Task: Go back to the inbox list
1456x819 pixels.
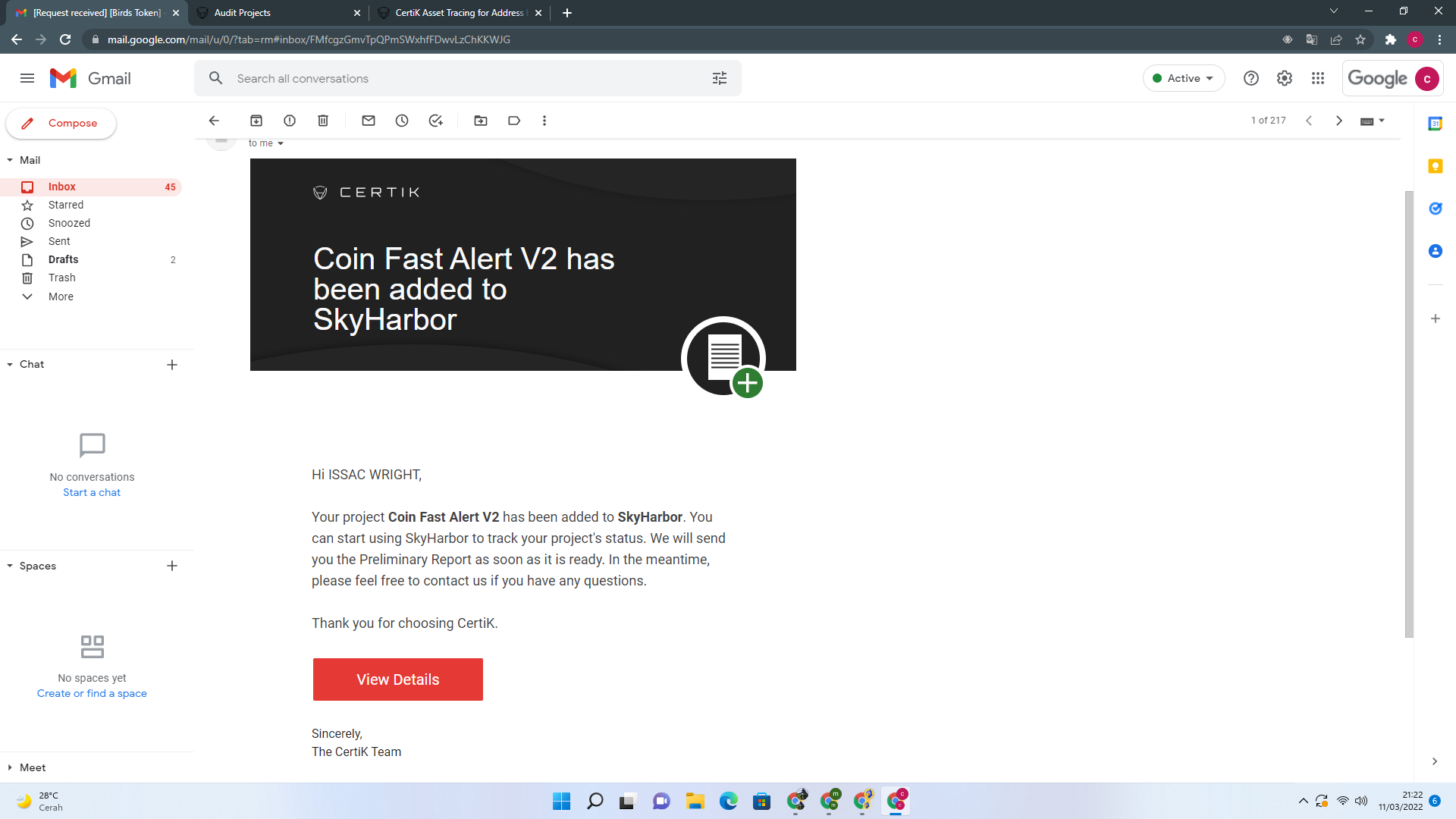Action: tap(214, 121)
